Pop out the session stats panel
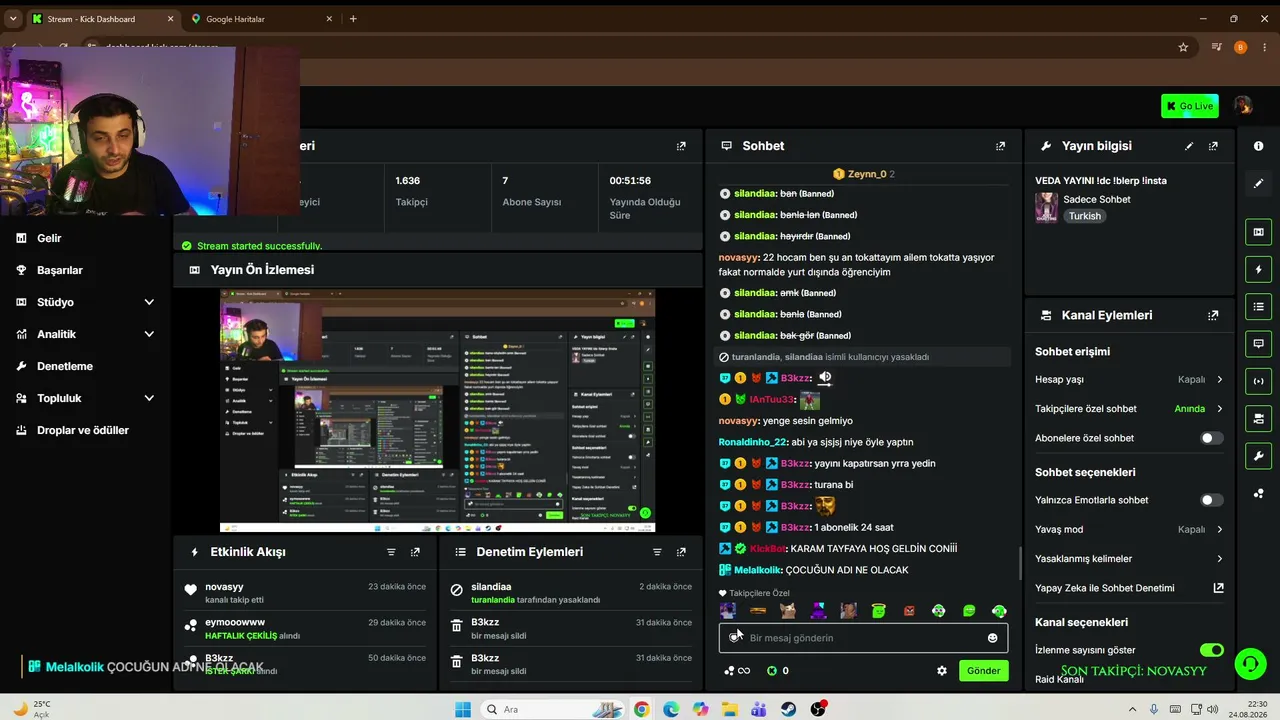The height and width of the screenshot is (720, 1280). [x=681, y=146]
